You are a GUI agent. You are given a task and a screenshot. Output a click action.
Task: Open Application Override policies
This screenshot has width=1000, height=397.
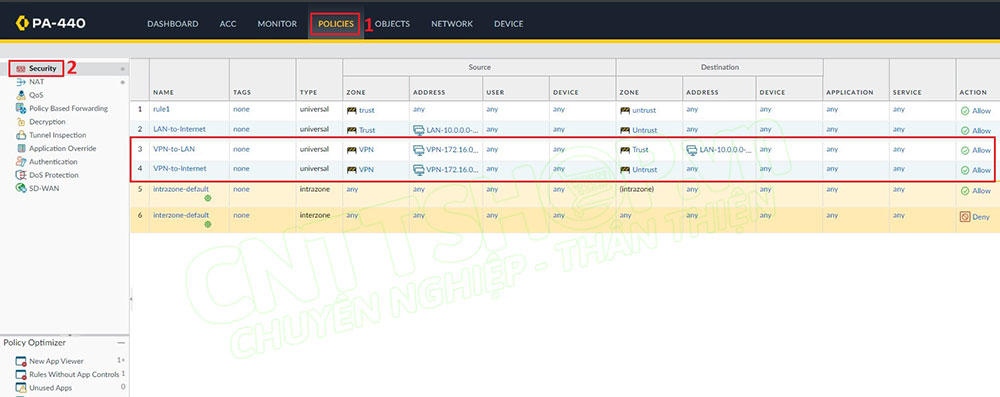[x=62, y=148]
